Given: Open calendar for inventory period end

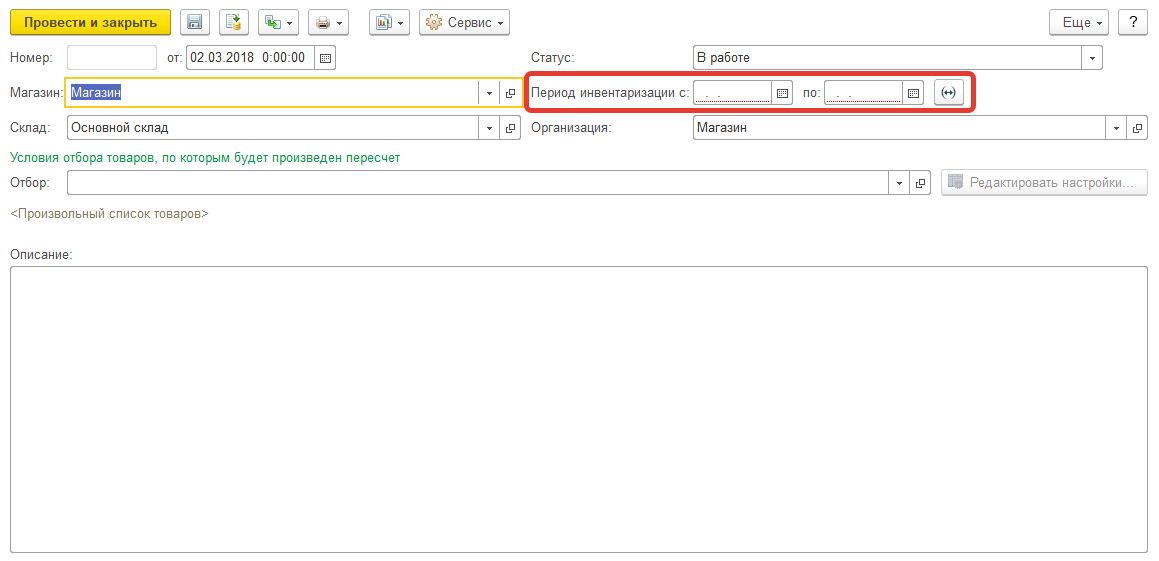Looking at the screenshot, I should coord(913,93).
